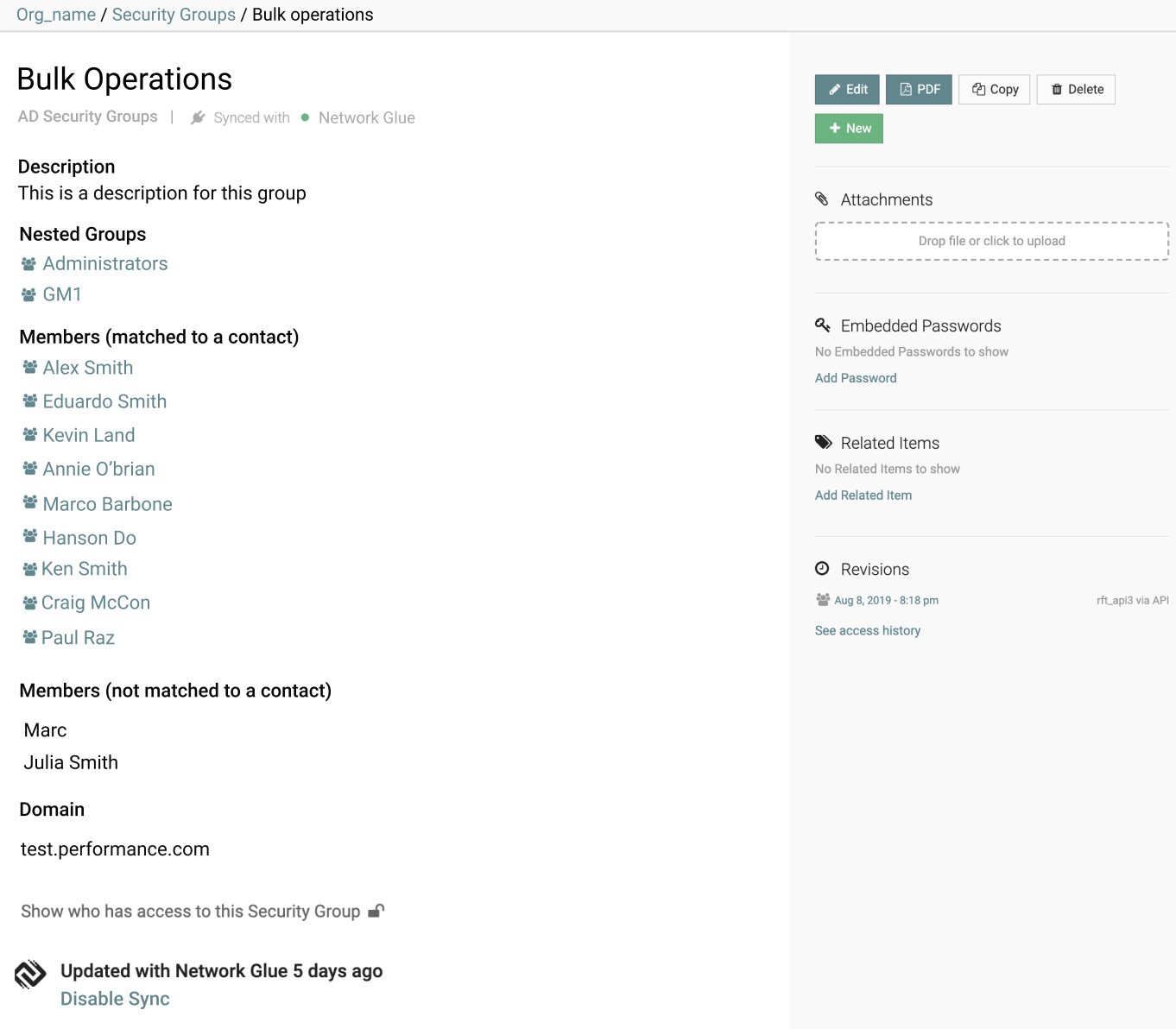Open See access history
This screenshot has width=1176, height=1029.
click(867, 630)
